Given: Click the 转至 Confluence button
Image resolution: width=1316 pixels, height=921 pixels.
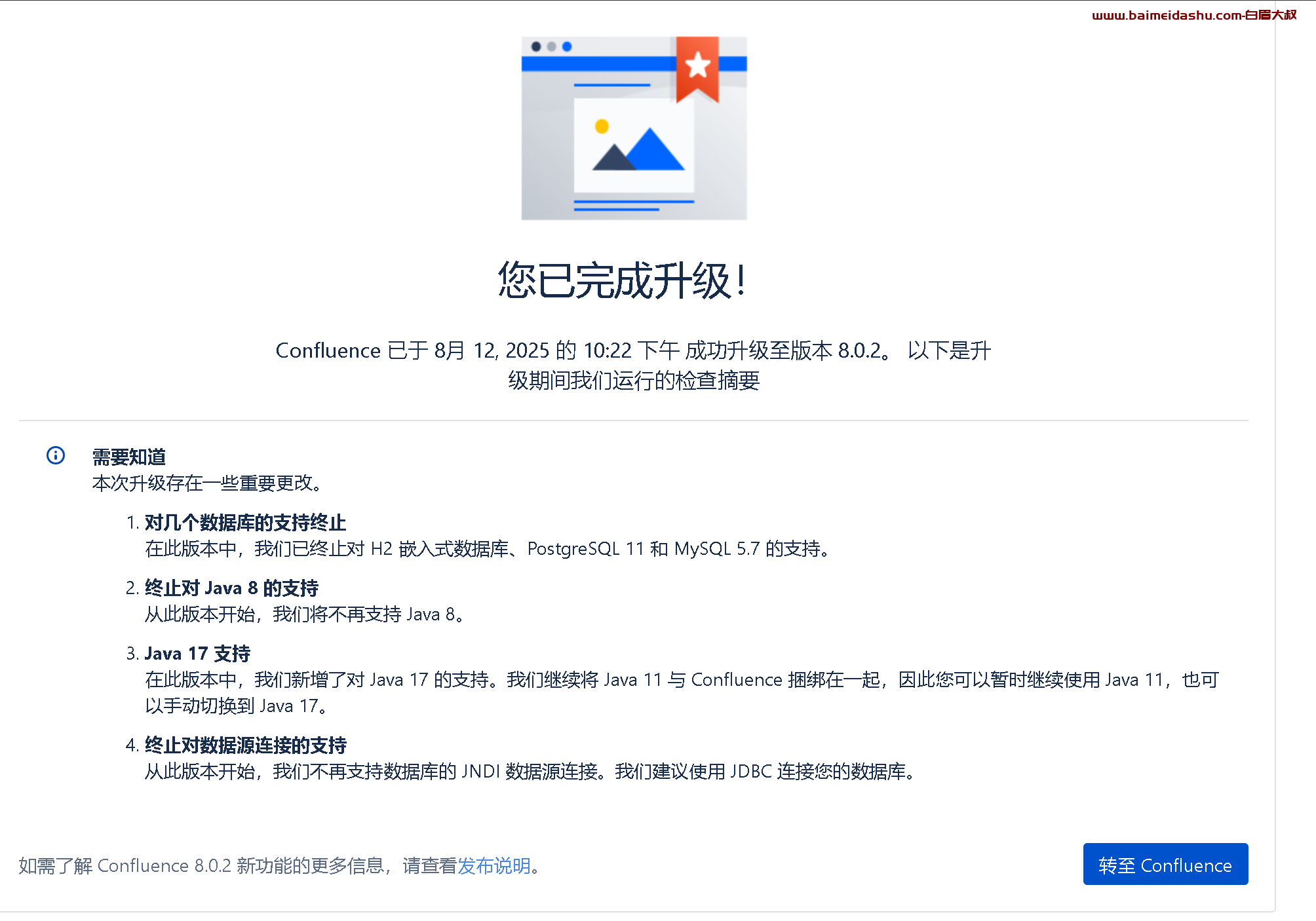Looking at the screenshot, I should pos(1165,864).
